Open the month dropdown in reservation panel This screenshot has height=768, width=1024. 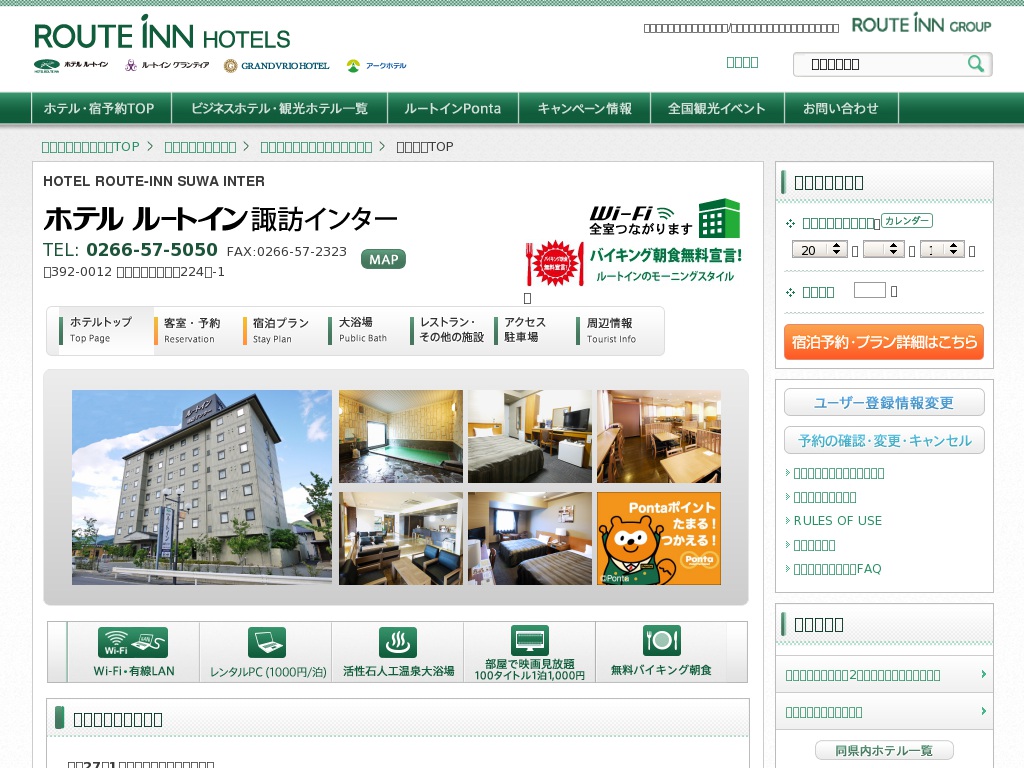click(883, 249)
